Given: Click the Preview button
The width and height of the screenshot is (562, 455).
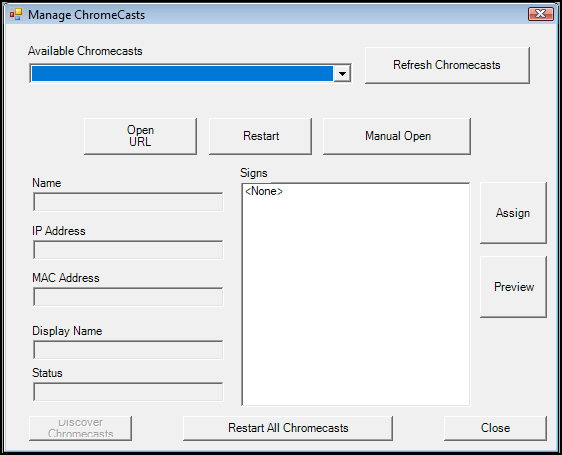Looking at the screenshot, I should 513,287.
